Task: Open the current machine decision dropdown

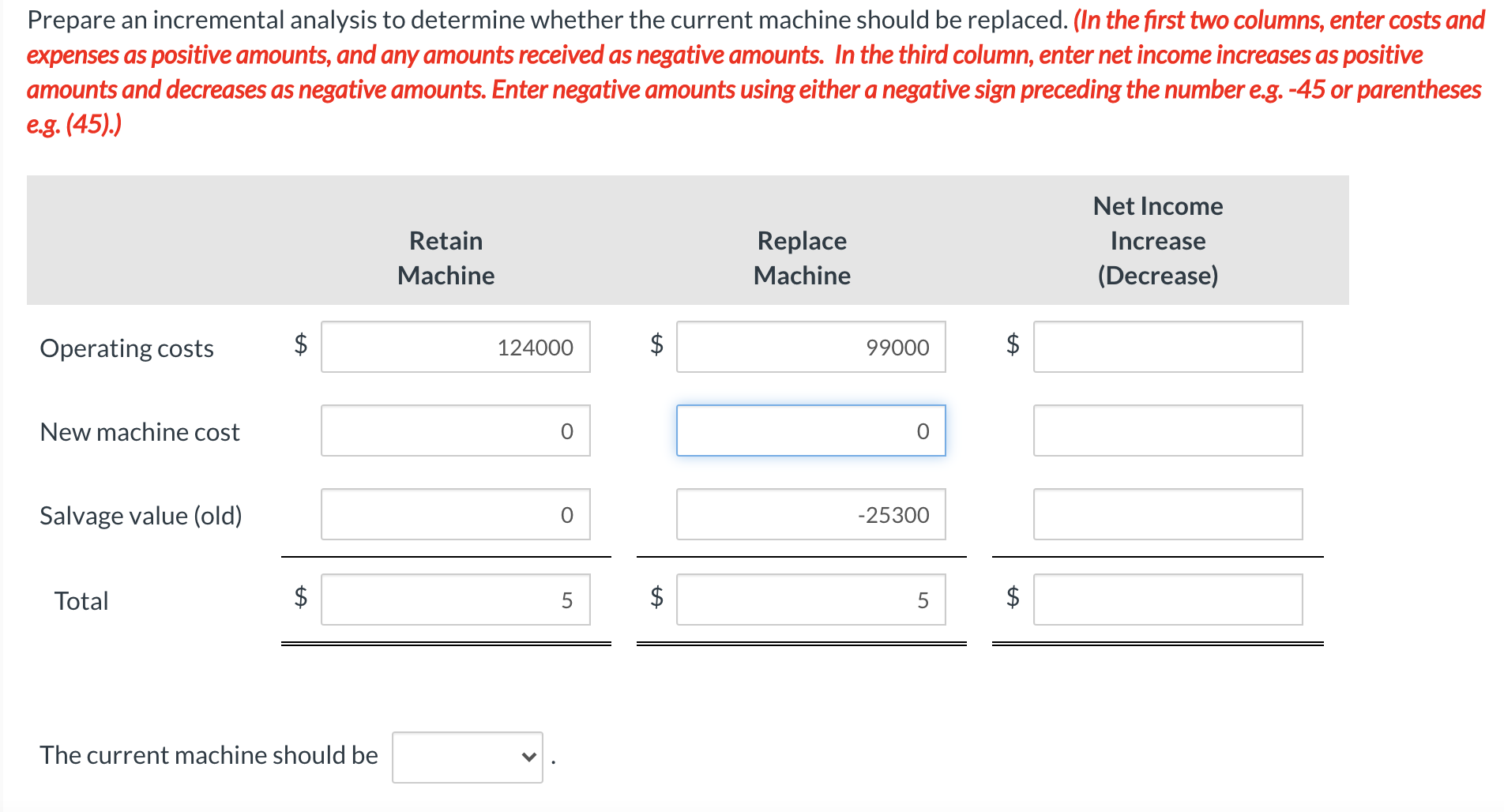Action: [x=467, y=755]
